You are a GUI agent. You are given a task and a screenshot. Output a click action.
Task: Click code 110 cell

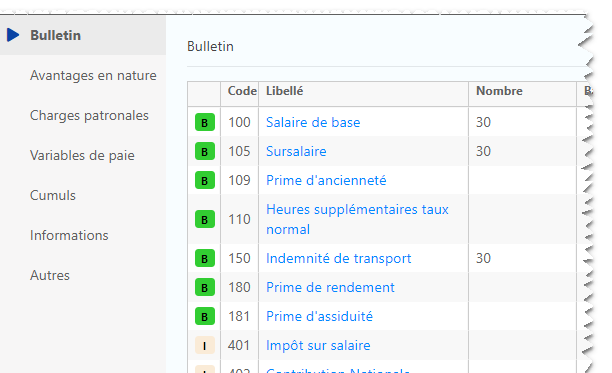(239, 219)
